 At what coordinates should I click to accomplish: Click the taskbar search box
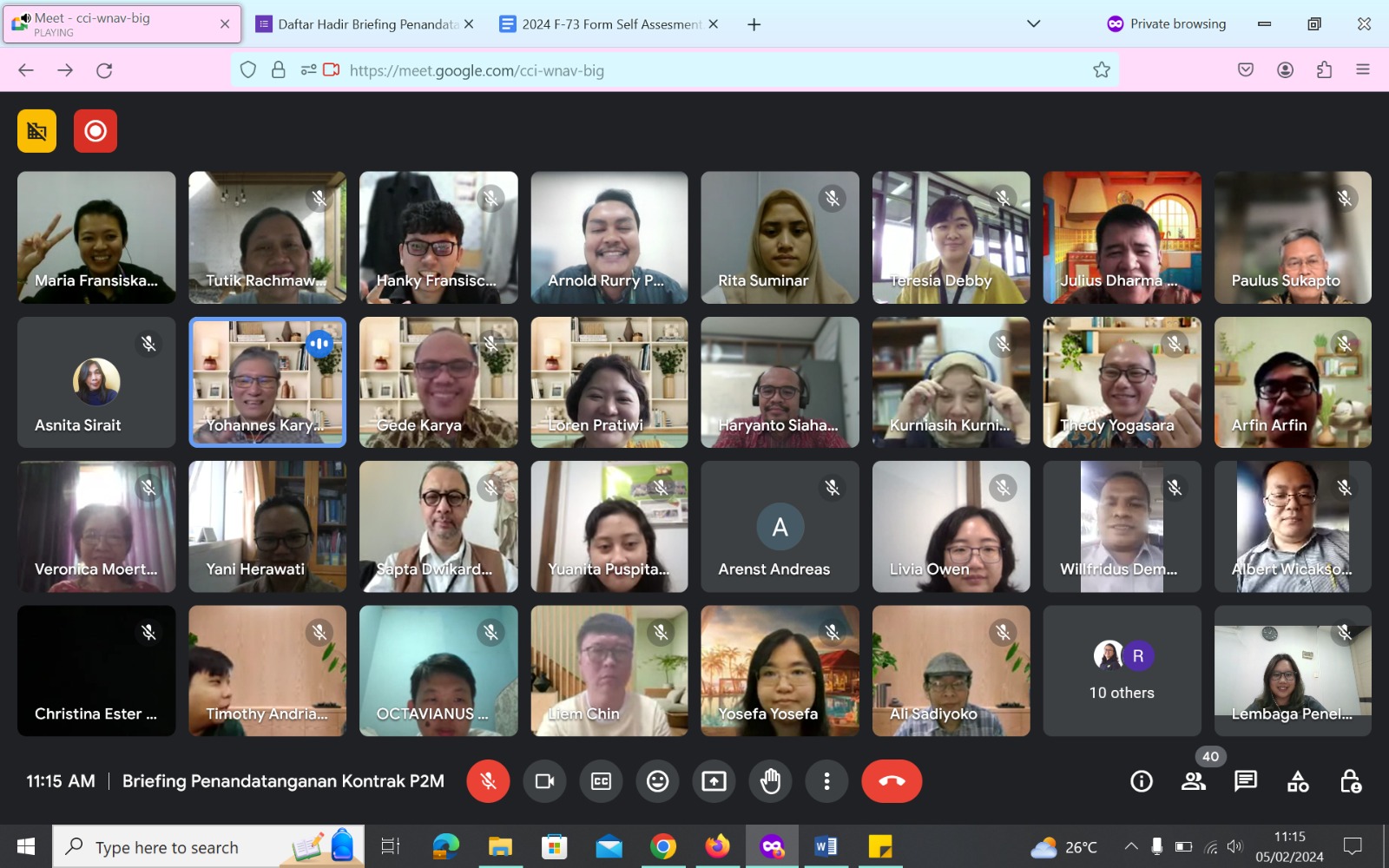208,846
